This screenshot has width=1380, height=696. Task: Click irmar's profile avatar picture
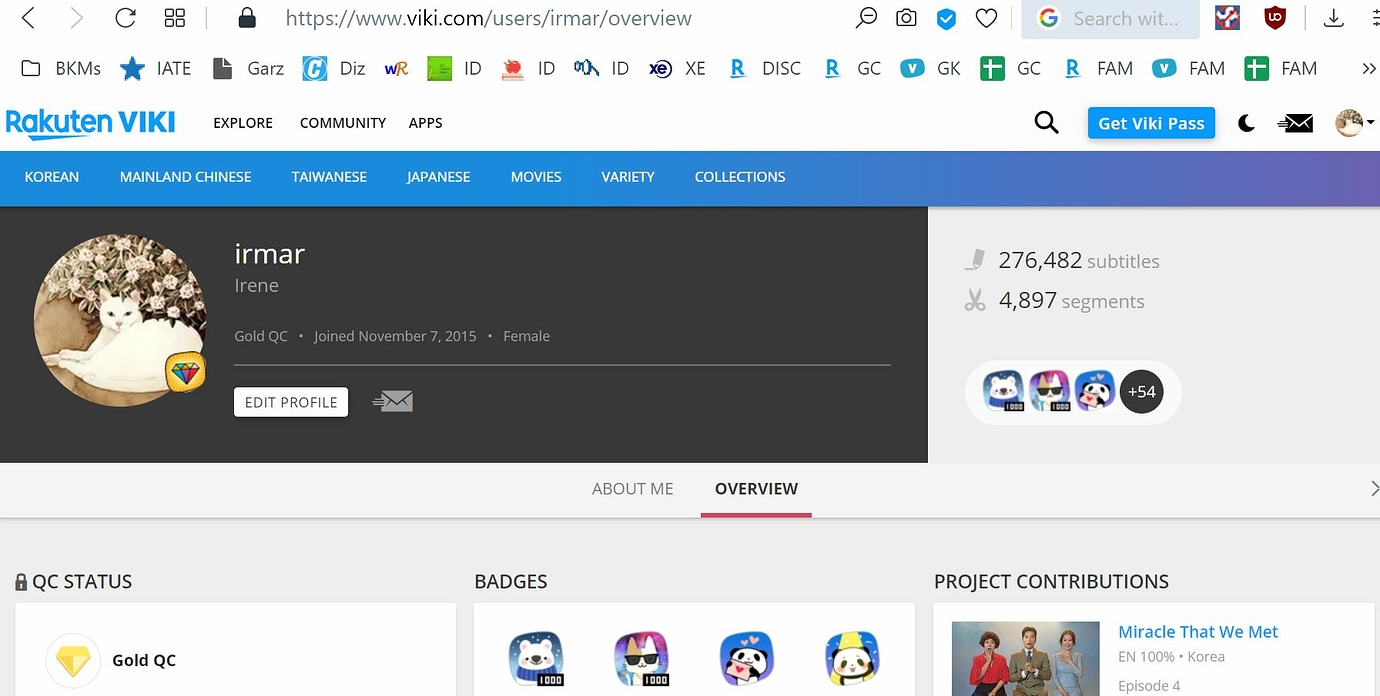point(120,320)
